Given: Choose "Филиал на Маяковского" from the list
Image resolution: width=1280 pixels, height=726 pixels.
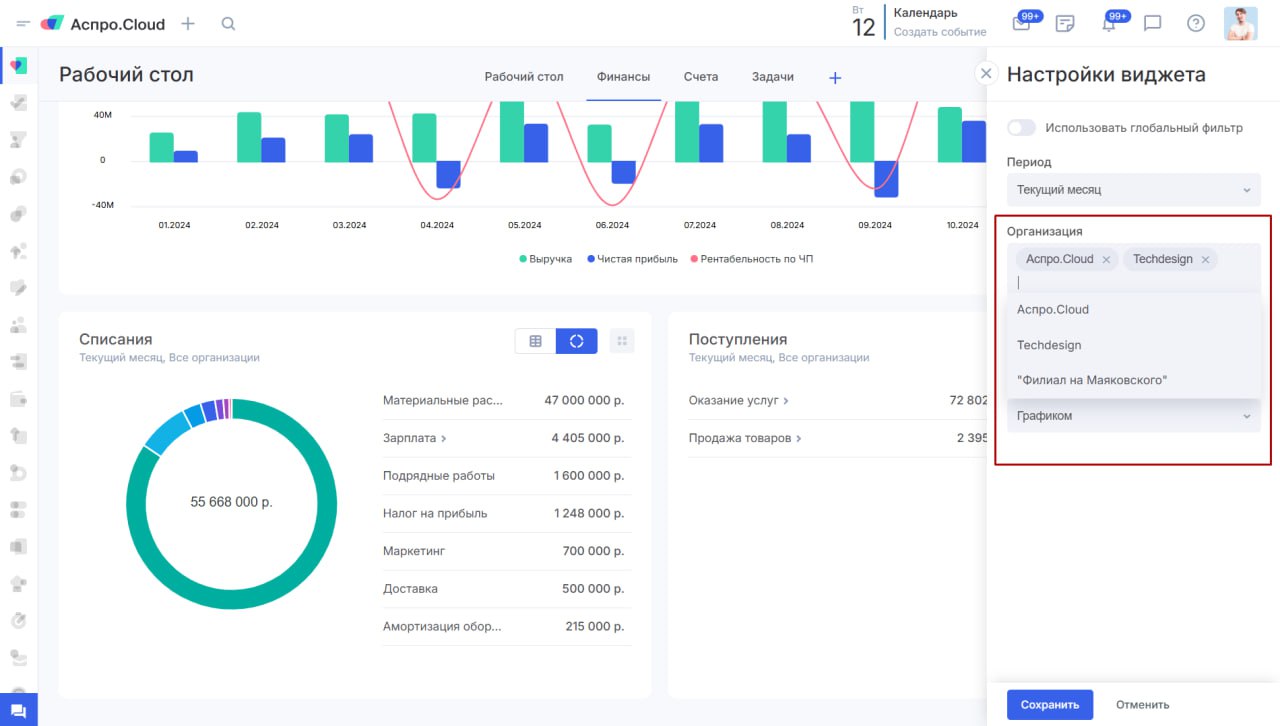Looking at the screenshot, I should click(x=1134, y=380).
